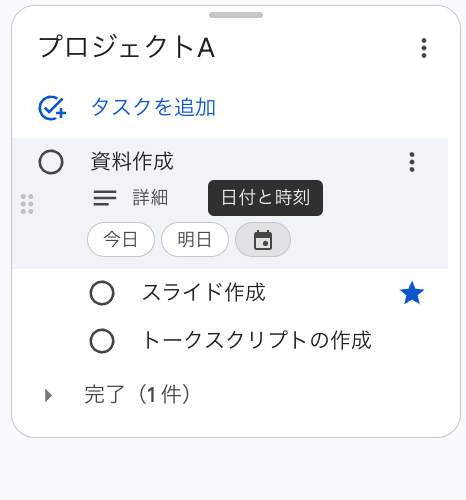Select the タスクを追加 link

[154, 107]
